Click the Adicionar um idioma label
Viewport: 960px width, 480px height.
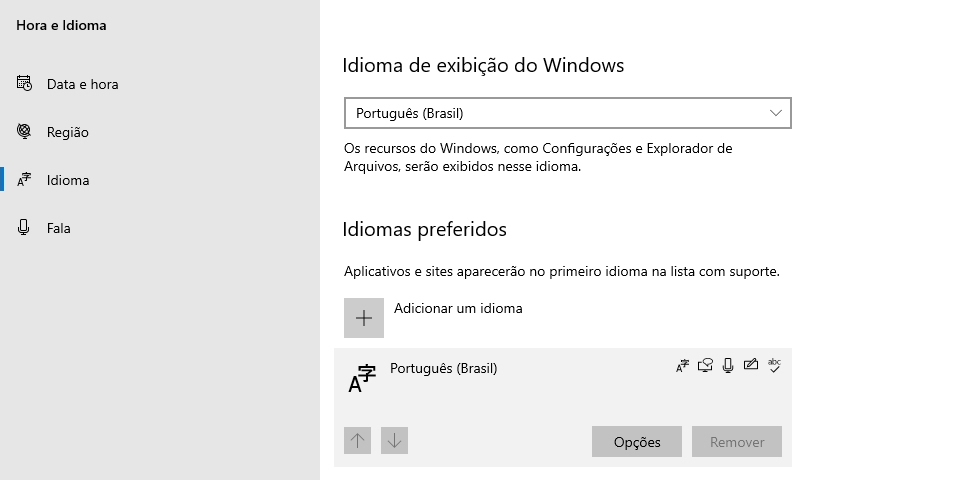tap(458, 308)
